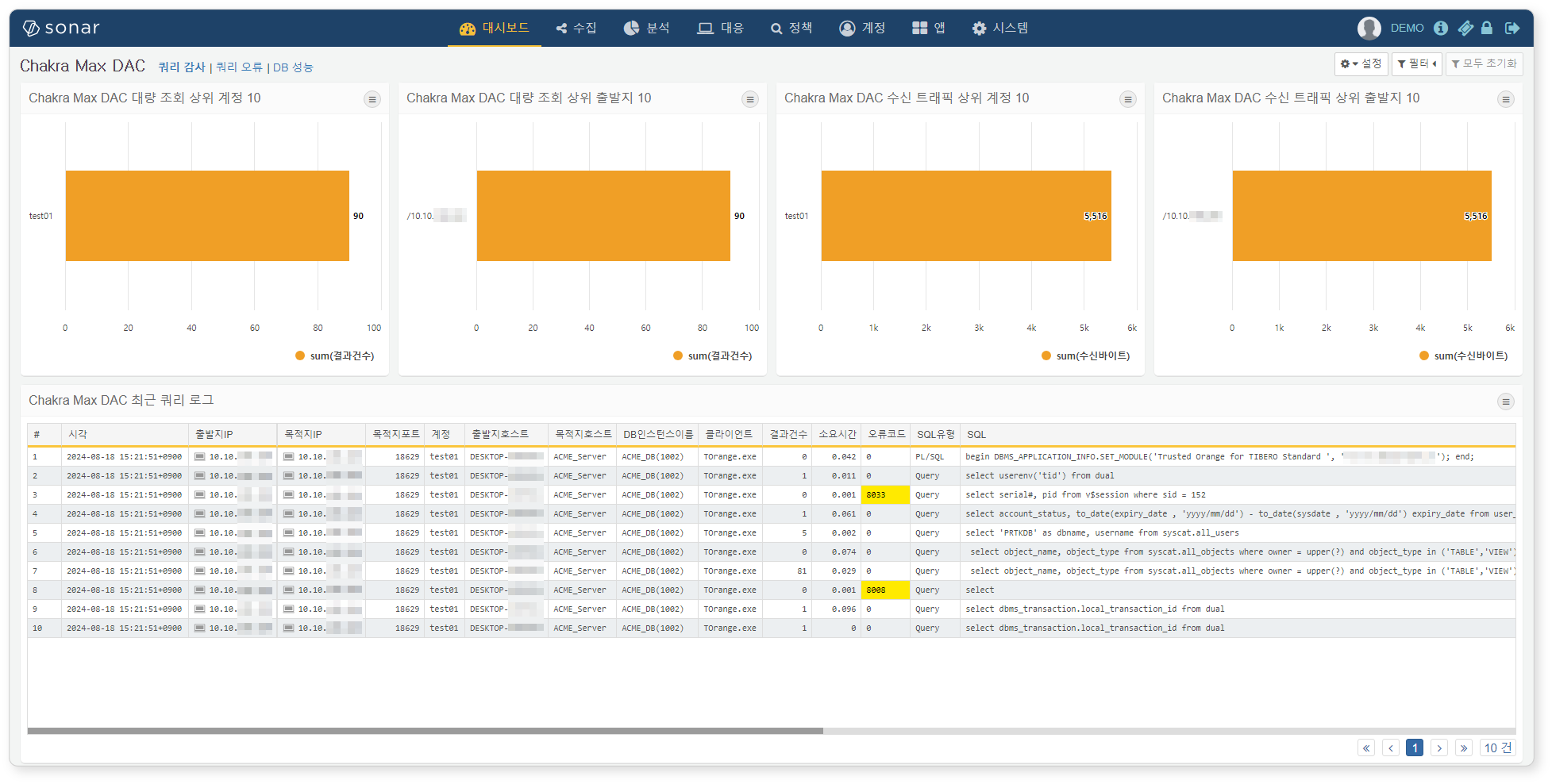The height and width of the screenshot is (784, 1552).
Task: Open the 계정 menu
Action: coord(862,28)
